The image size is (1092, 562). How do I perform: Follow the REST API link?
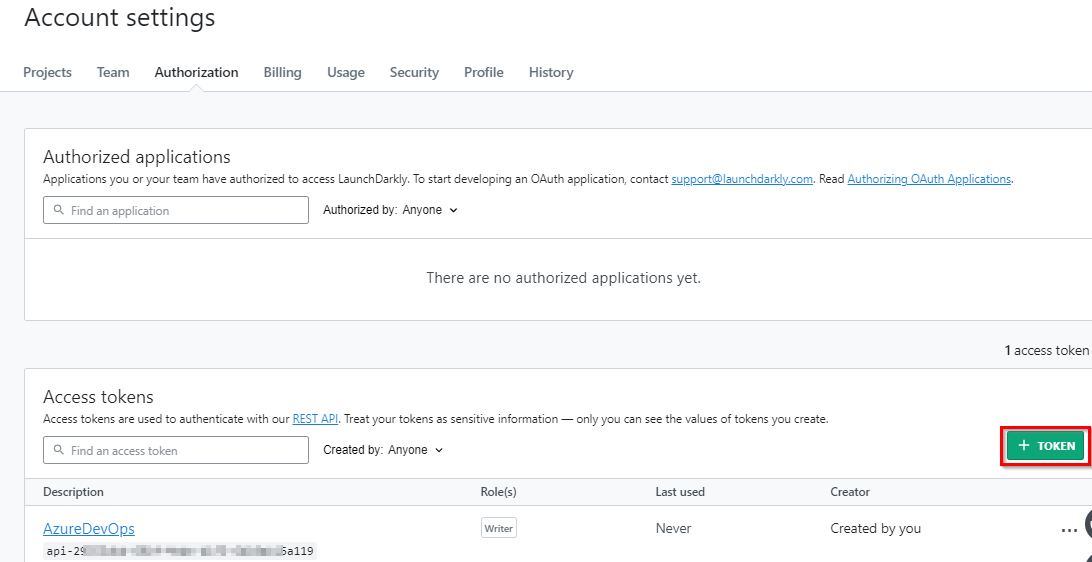[315, 419]
